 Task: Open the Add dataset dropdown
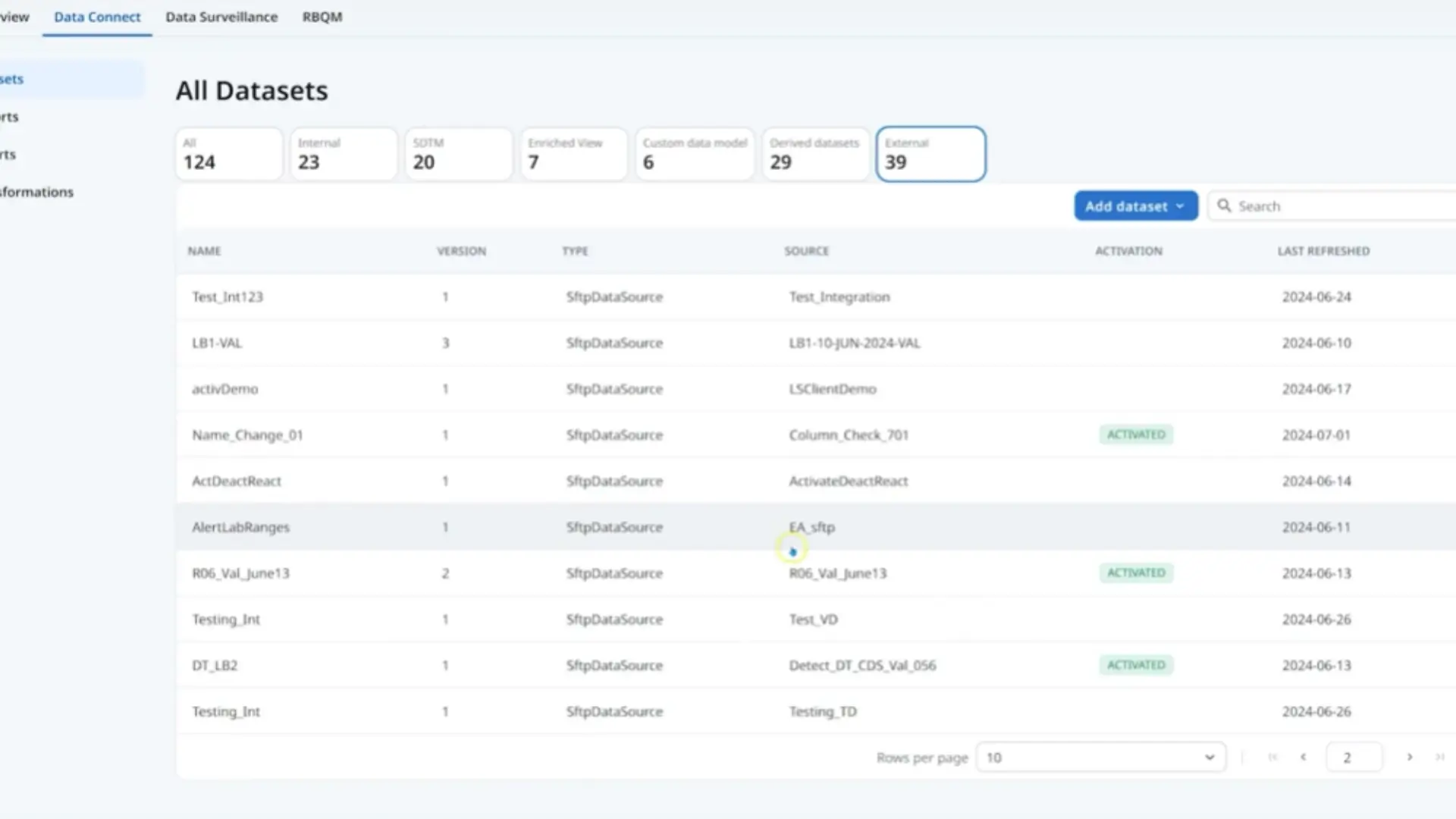[x=1135, y=206]
